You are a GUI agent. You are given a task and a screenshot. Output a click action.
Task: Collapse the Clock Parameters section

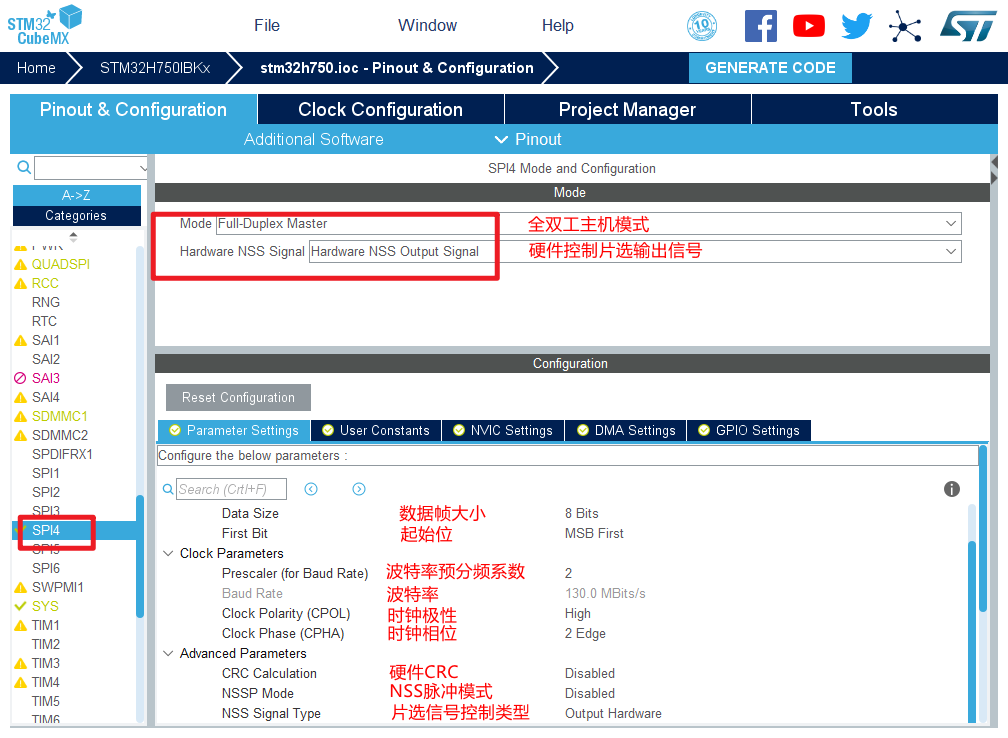point(167,553)
